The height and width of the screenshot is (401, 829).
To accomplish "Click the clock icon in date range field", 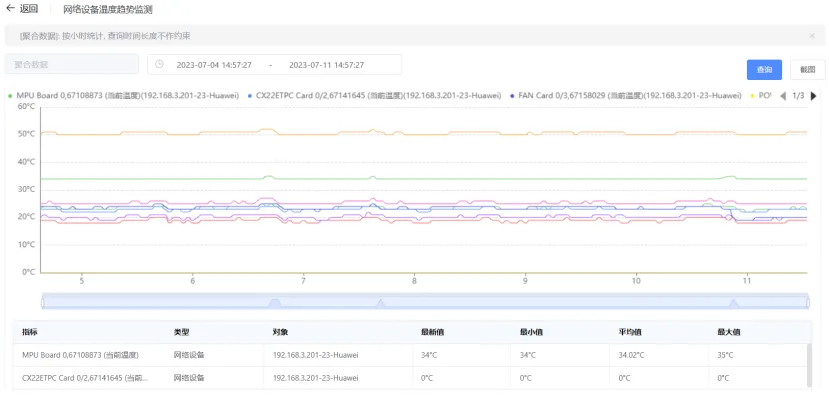I will point(159,65).
